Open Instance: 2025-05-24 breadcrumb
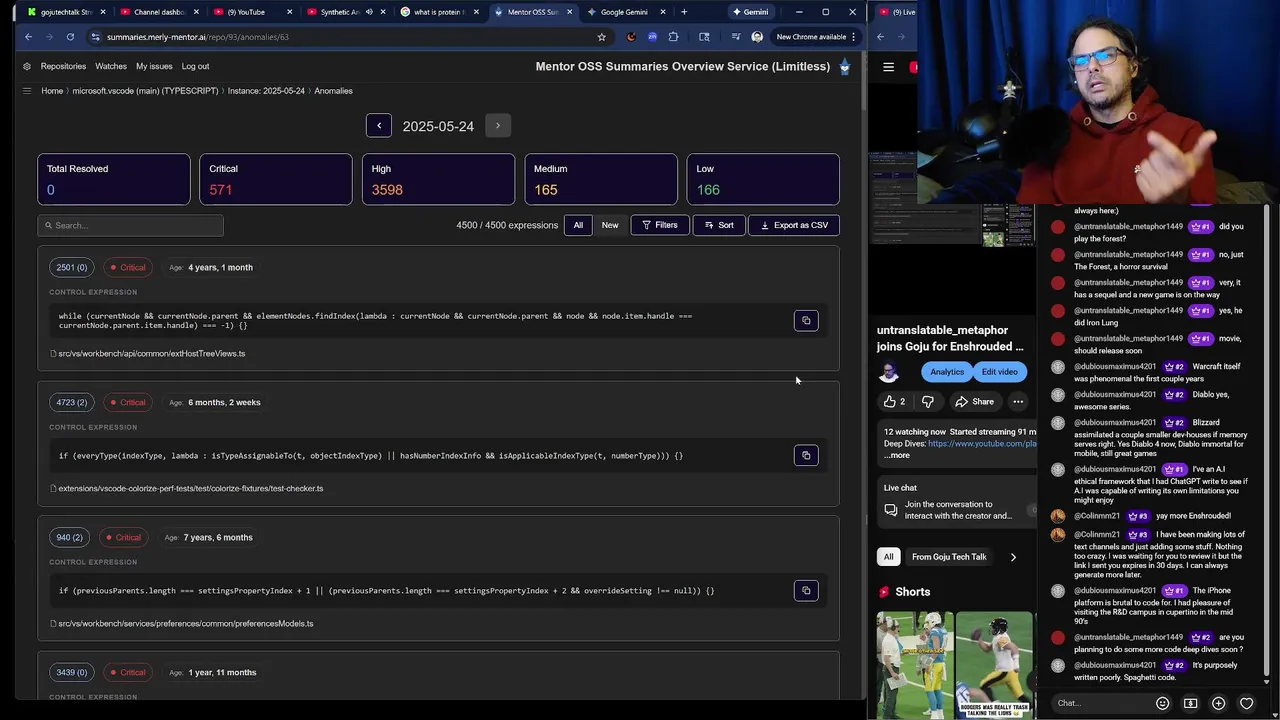The width and height of the screenshot is (1280, 720). coord(266,91)
